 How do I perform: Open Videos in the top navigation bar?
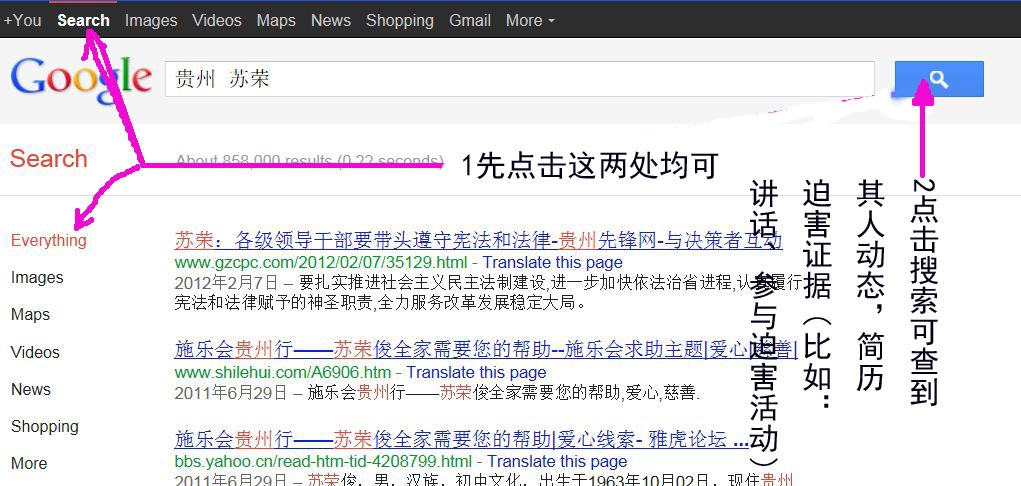[x=217, y=20]
